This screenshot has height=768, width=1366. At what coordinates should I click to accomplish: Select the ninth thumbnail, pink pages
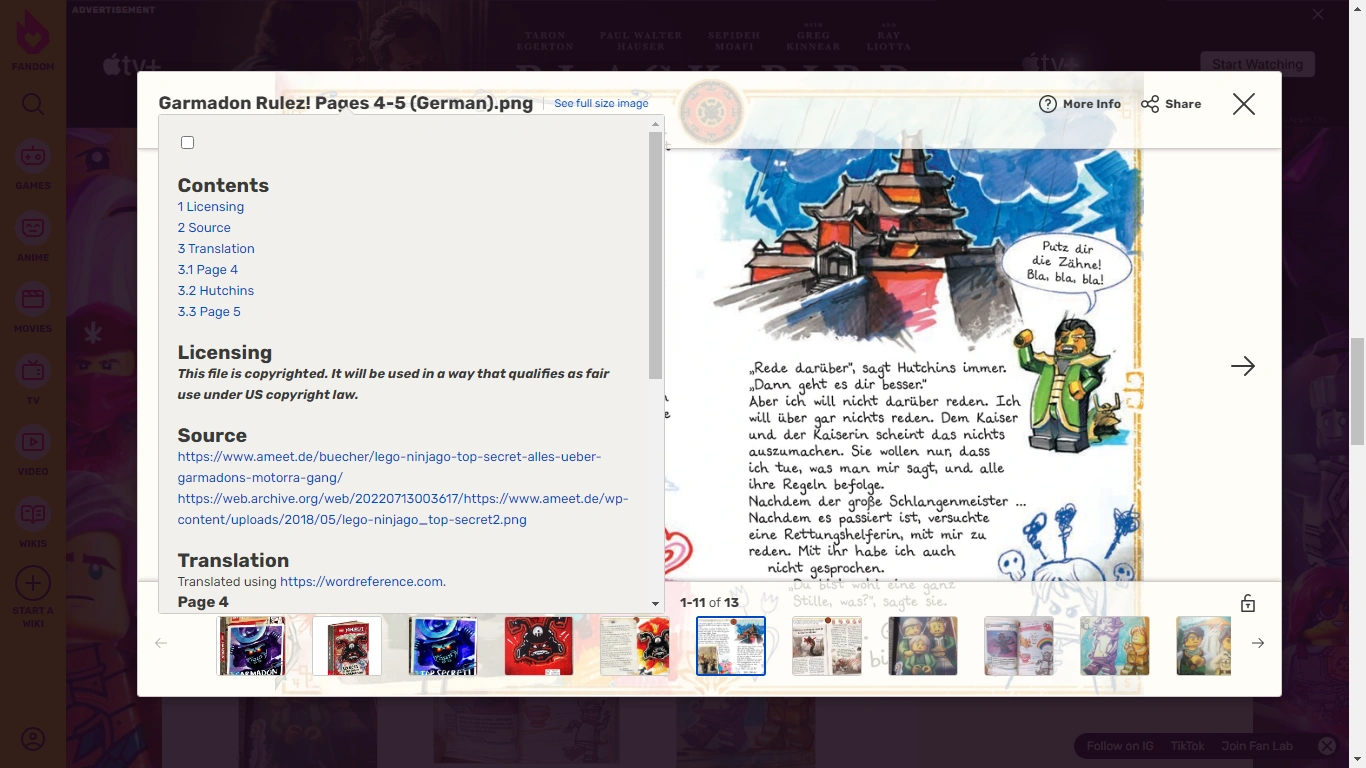click(x=1019, y=646)
